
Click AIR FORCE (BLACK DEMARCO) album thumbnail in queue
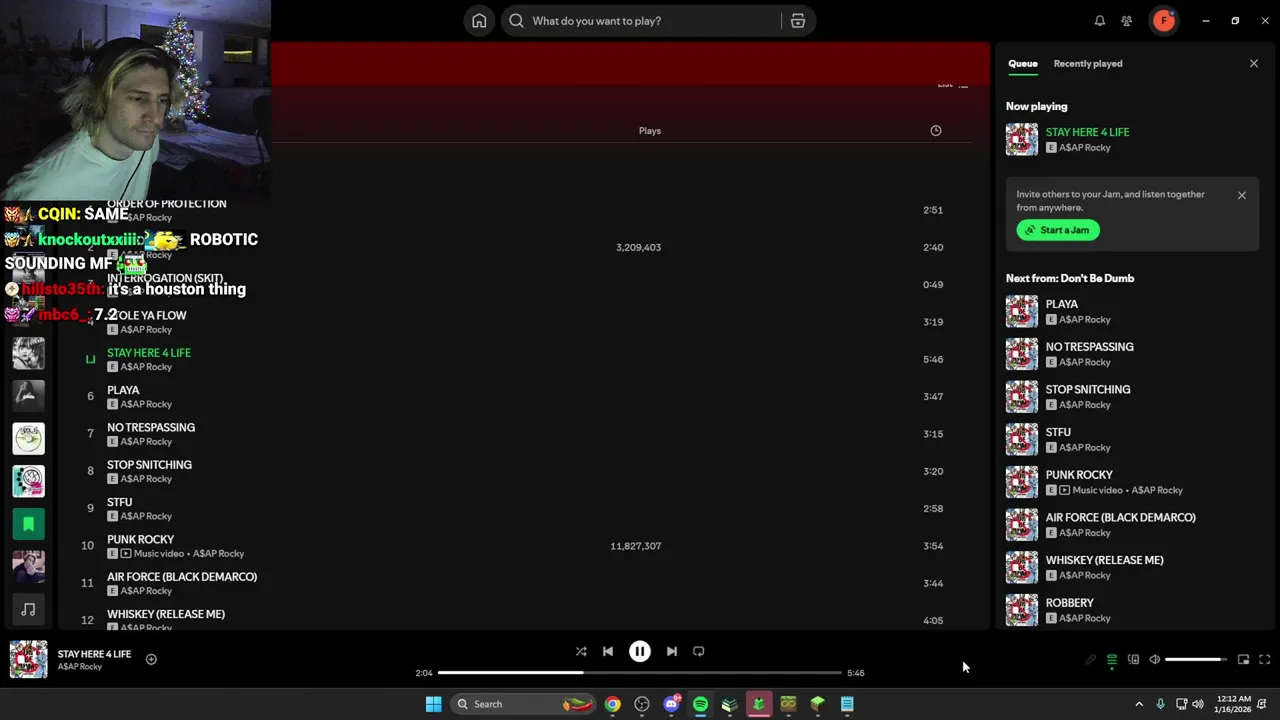(x=1022, y=525)
